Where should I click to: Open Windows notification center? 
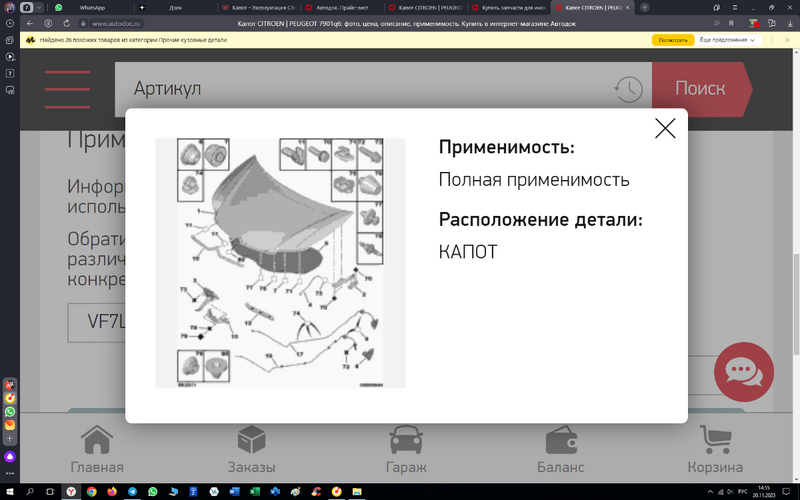786,492
